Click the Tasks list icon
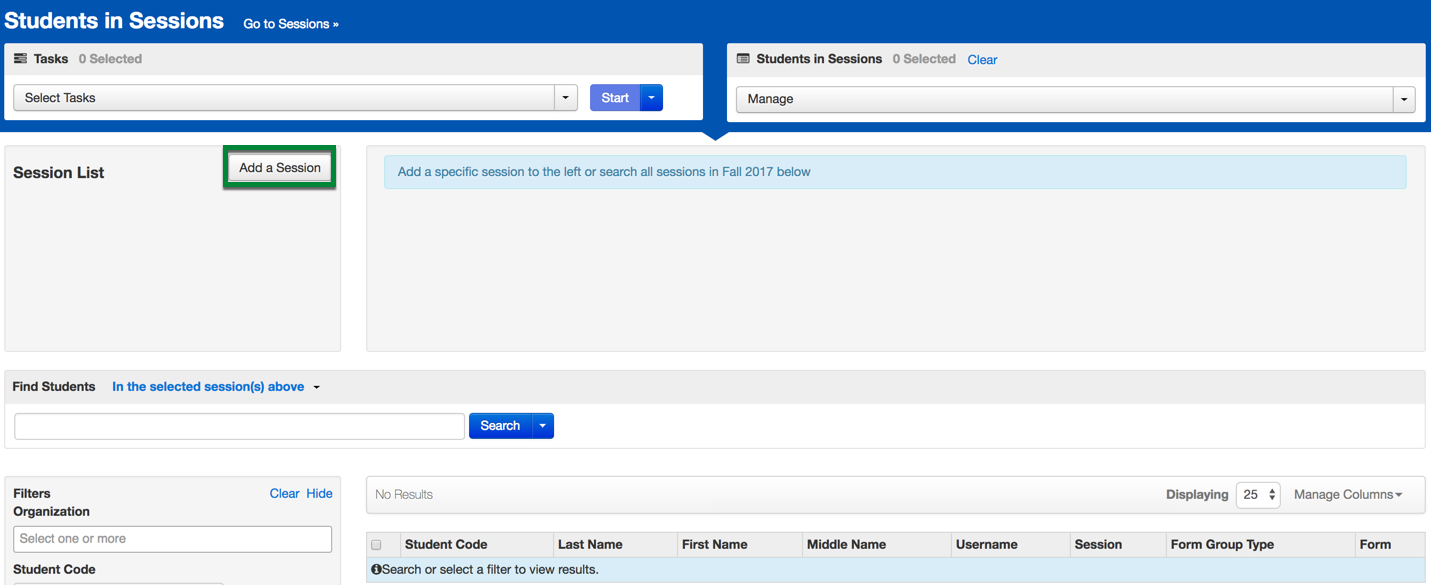This screenshot has width=1431, height=585. [20, 59]
